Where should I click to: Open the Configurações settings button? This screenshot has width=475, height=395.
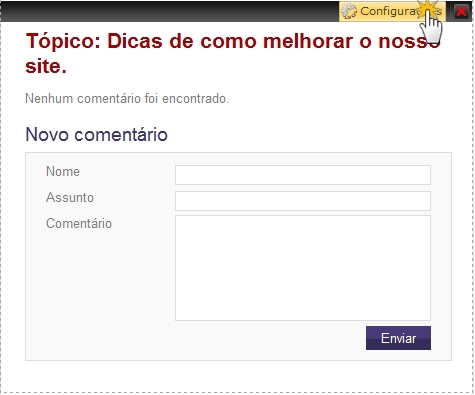click(x=392, y=12)
